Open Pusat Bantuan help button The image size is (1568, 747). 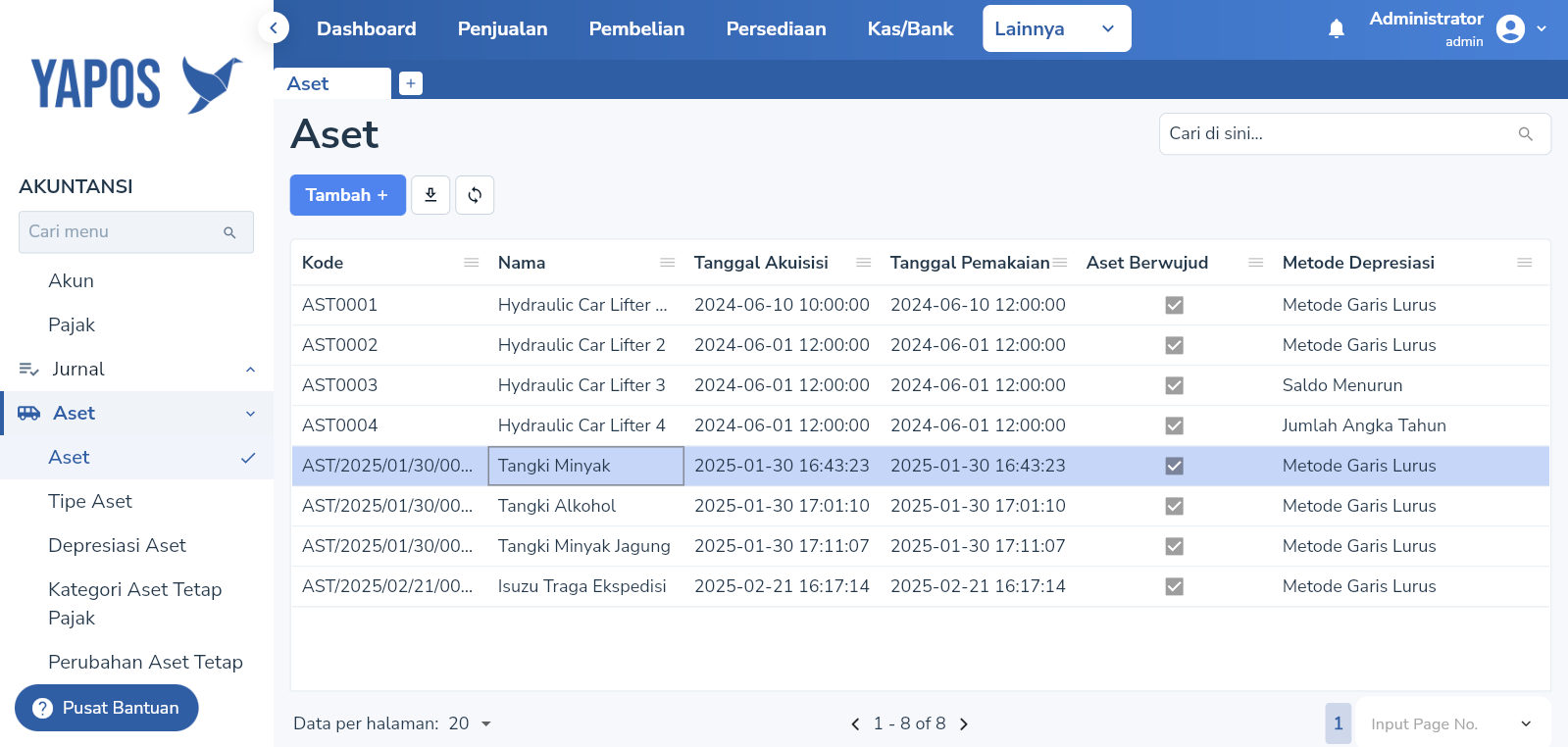click(x=107, y=708)
